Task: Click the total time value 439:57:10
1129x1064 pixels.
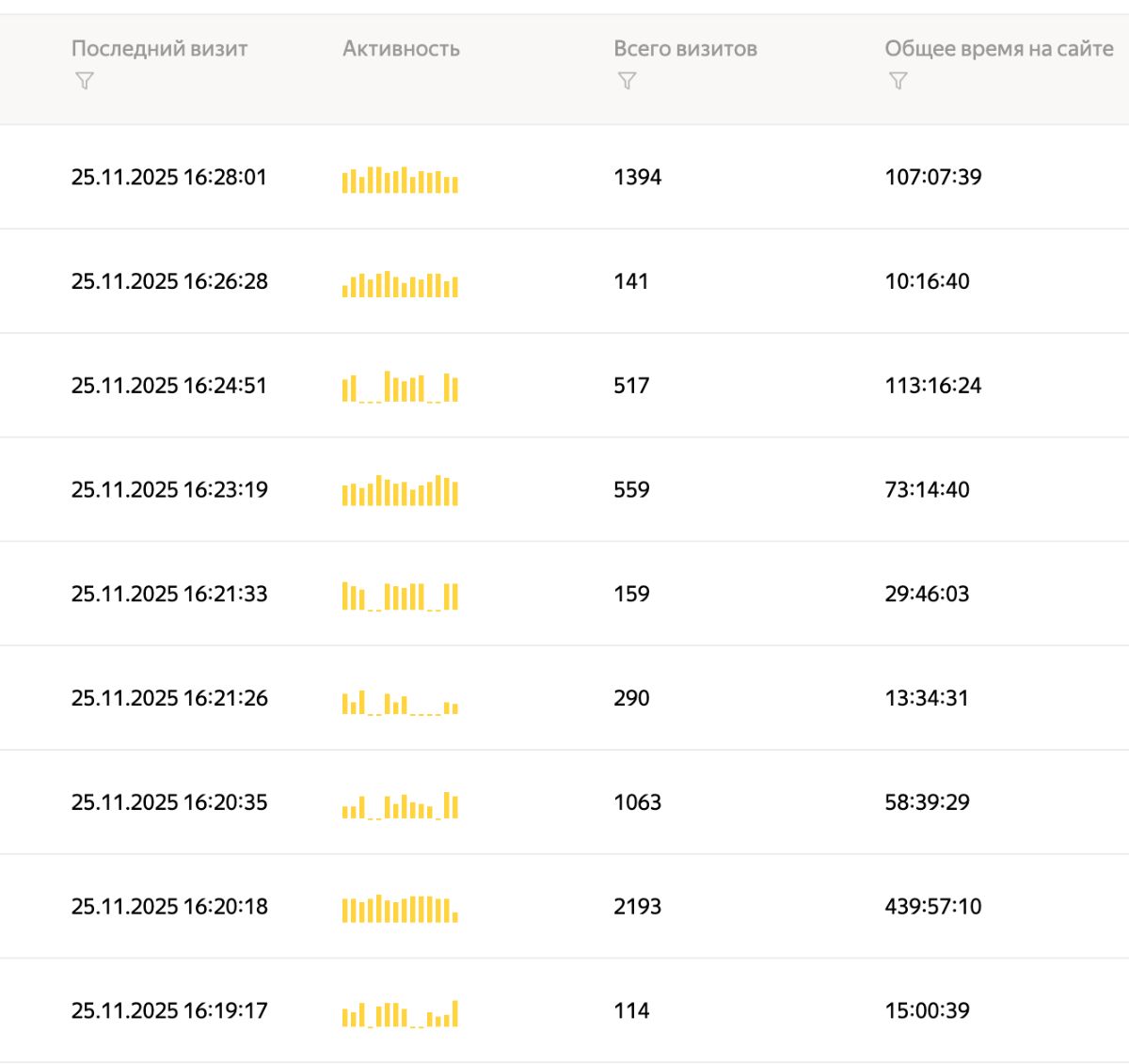Action: (932, 906)
